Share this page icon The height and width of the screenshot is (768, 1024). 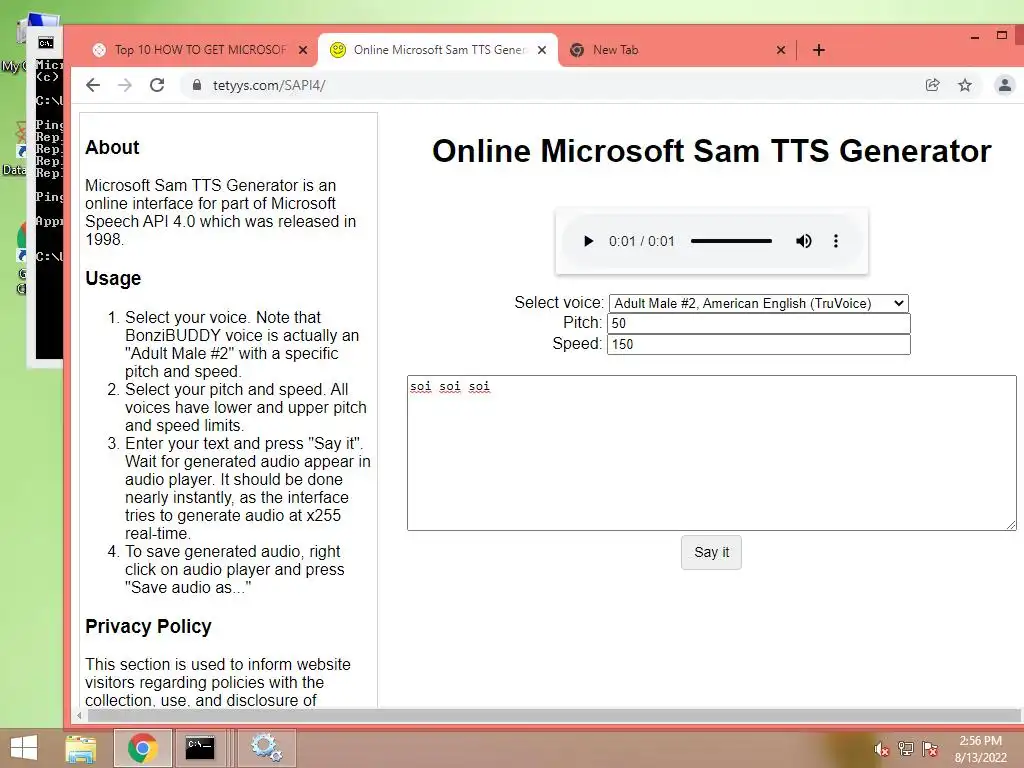[933, 85]
